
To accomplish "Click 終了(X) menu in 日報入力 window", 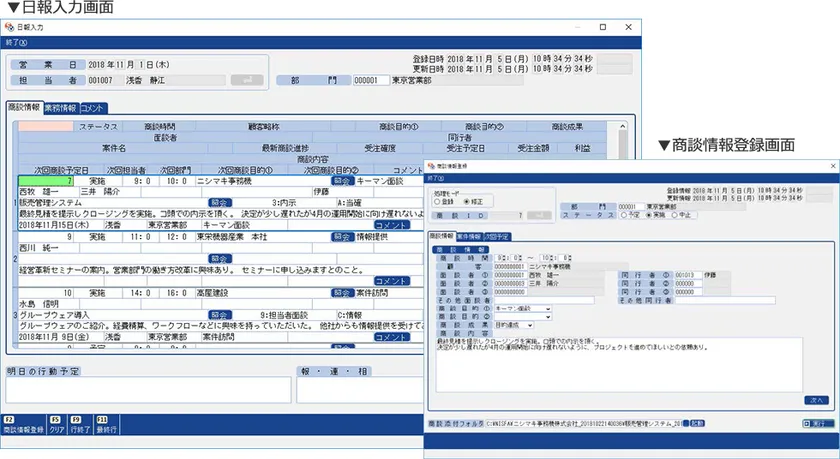I will pos(17,42).
